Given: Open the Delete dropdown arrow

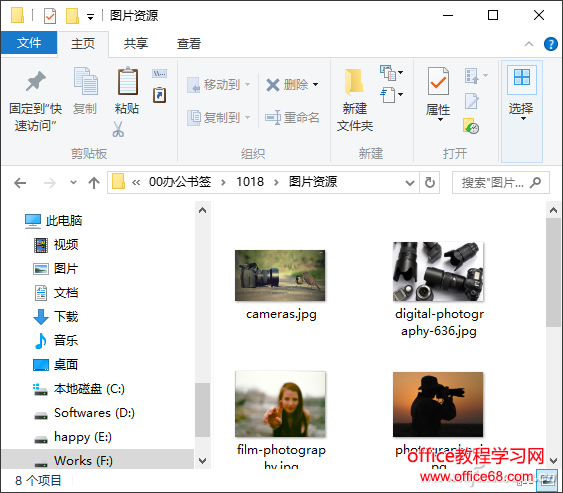Looking at the screenshot, I should 316,85.
